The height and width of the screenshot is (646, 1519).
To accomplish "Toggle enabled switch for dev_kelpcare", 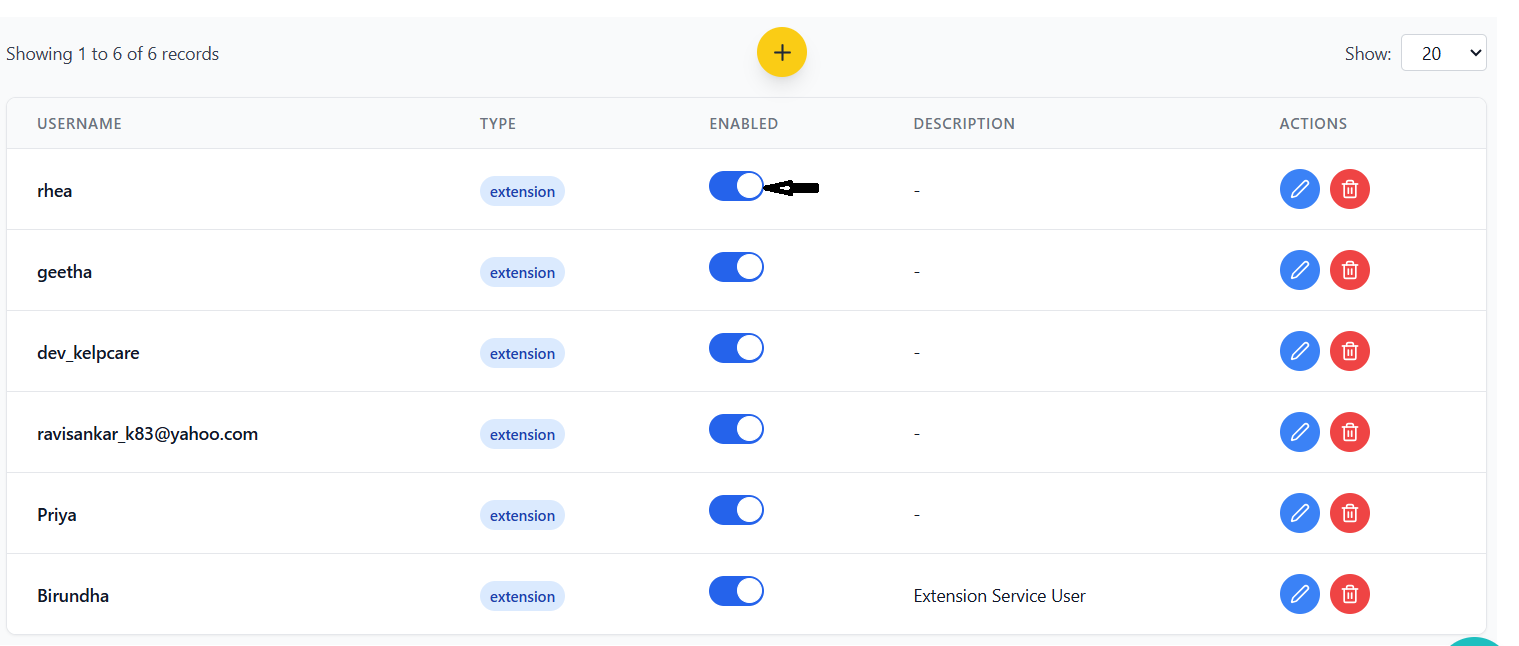I will (736, 348).
